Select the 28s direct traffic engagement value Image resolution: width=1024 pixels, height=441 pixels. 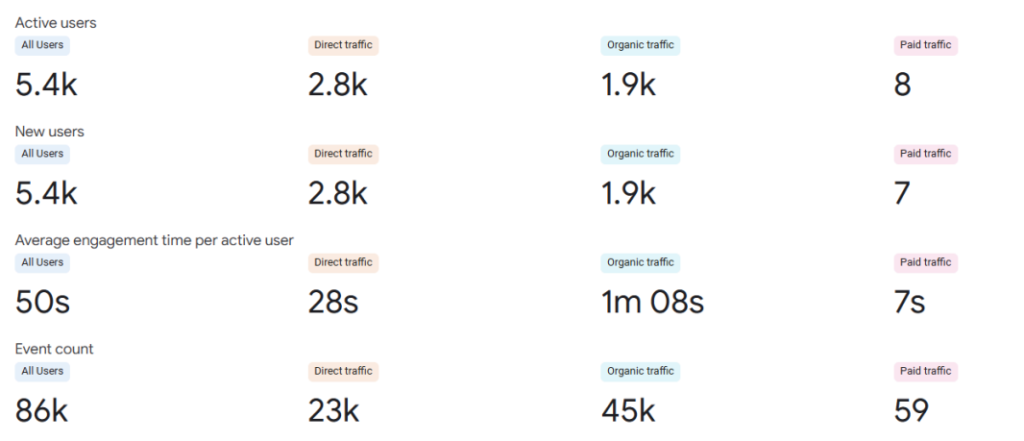[334, 301]
